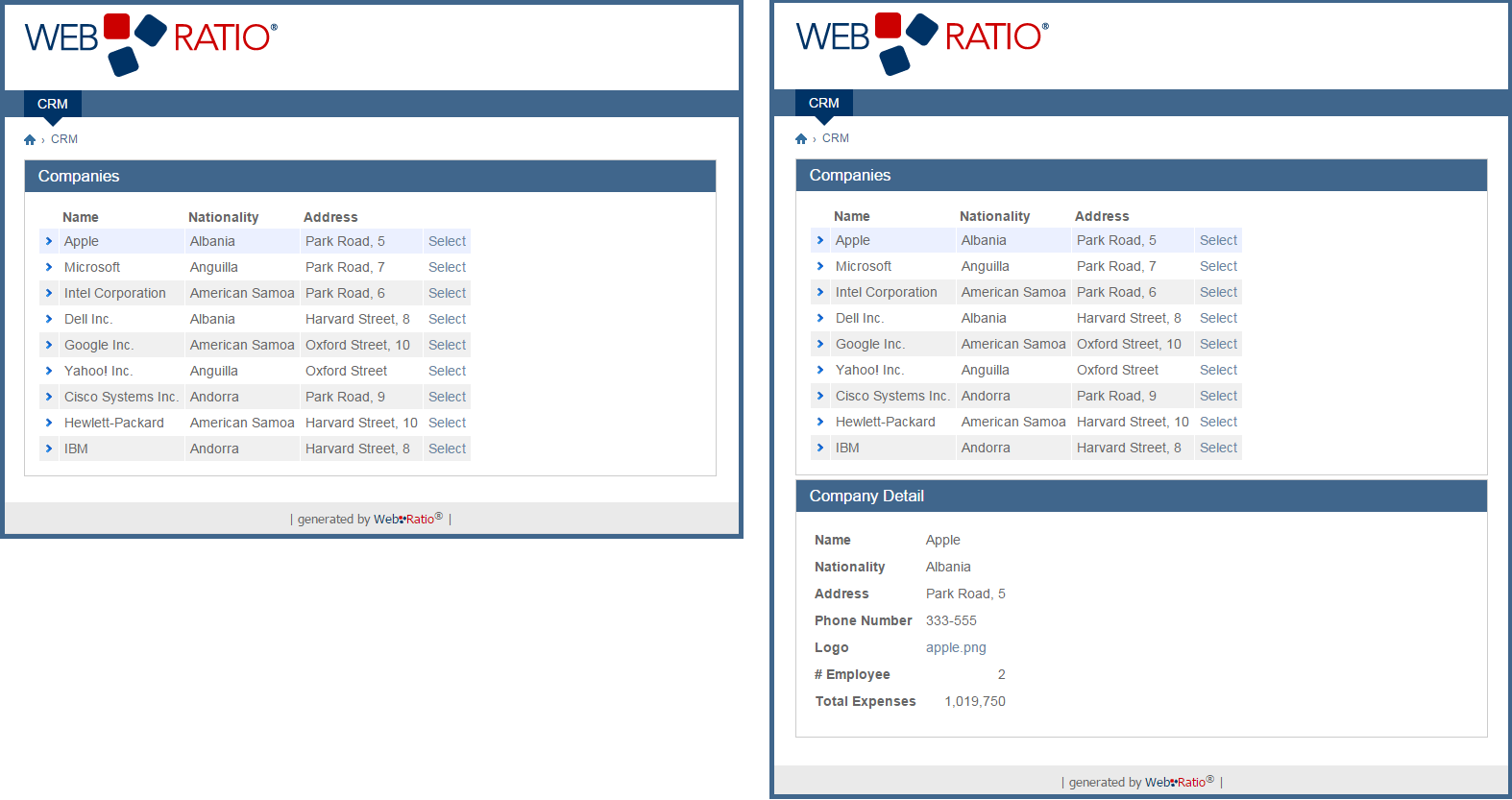Viewport: 1512px width, 800px height.
Task: Click Address value Park Road, 5 in Company Detail
Action: 965,594
